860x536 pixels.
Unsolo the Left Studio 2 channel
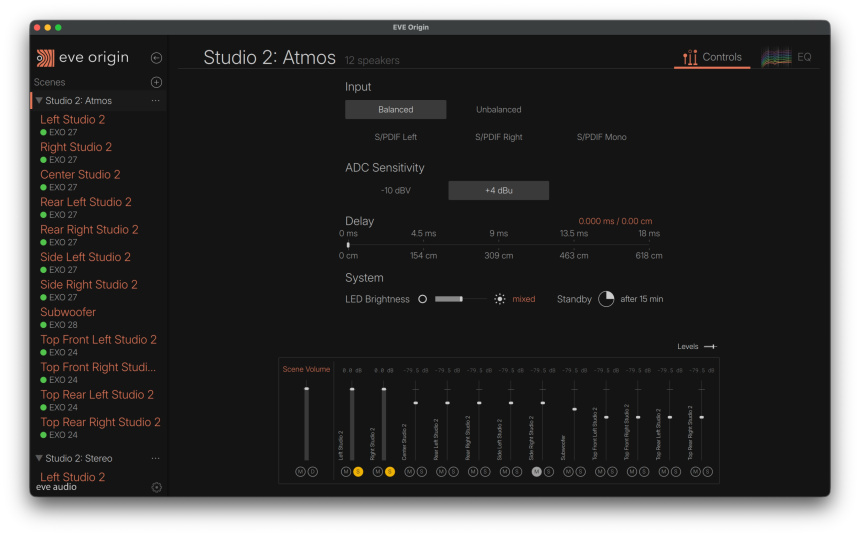pyautogui.click(x=358, y=472)
